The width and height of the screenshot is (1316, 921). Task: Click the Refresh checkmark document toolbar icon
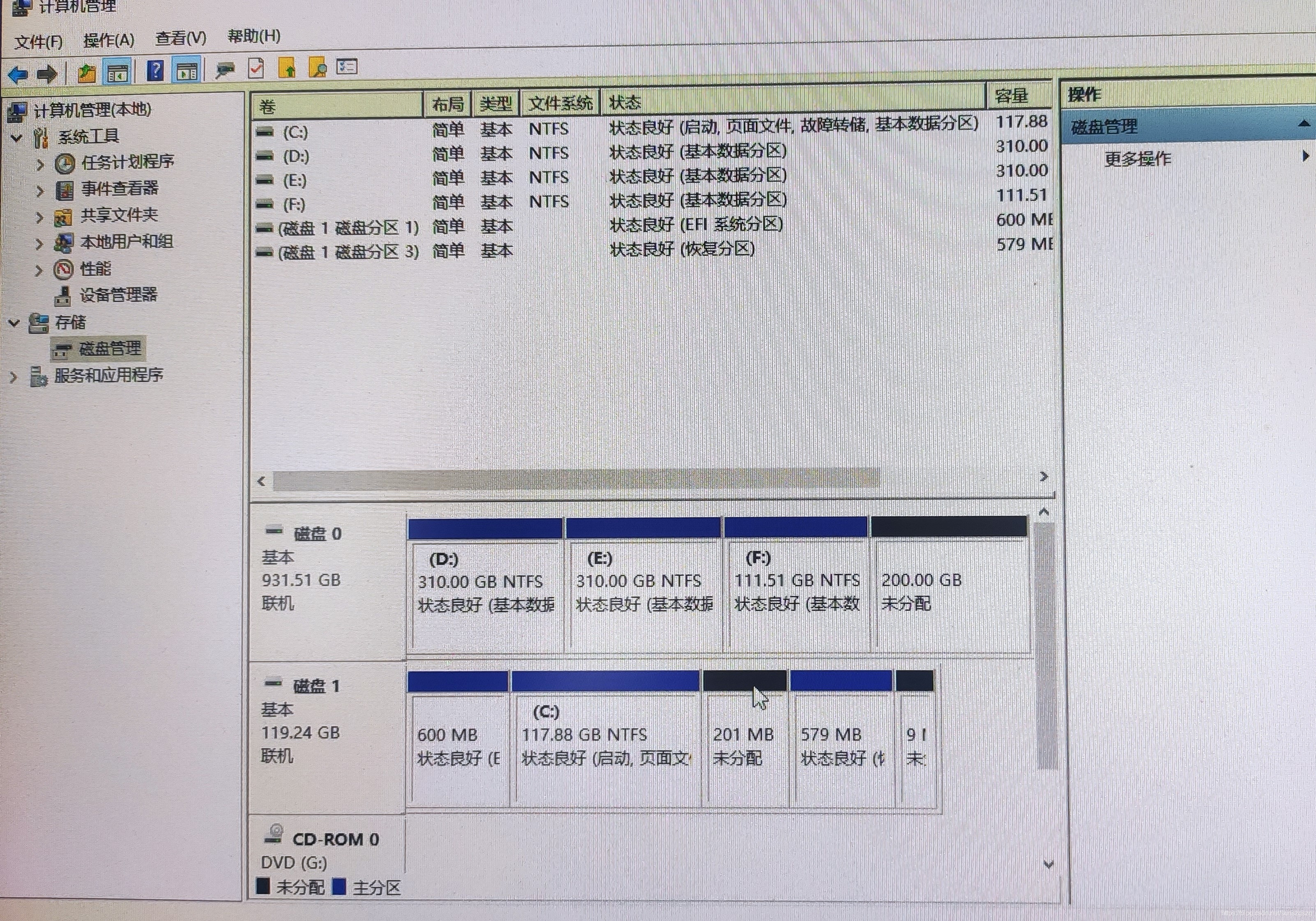point(256,69)
